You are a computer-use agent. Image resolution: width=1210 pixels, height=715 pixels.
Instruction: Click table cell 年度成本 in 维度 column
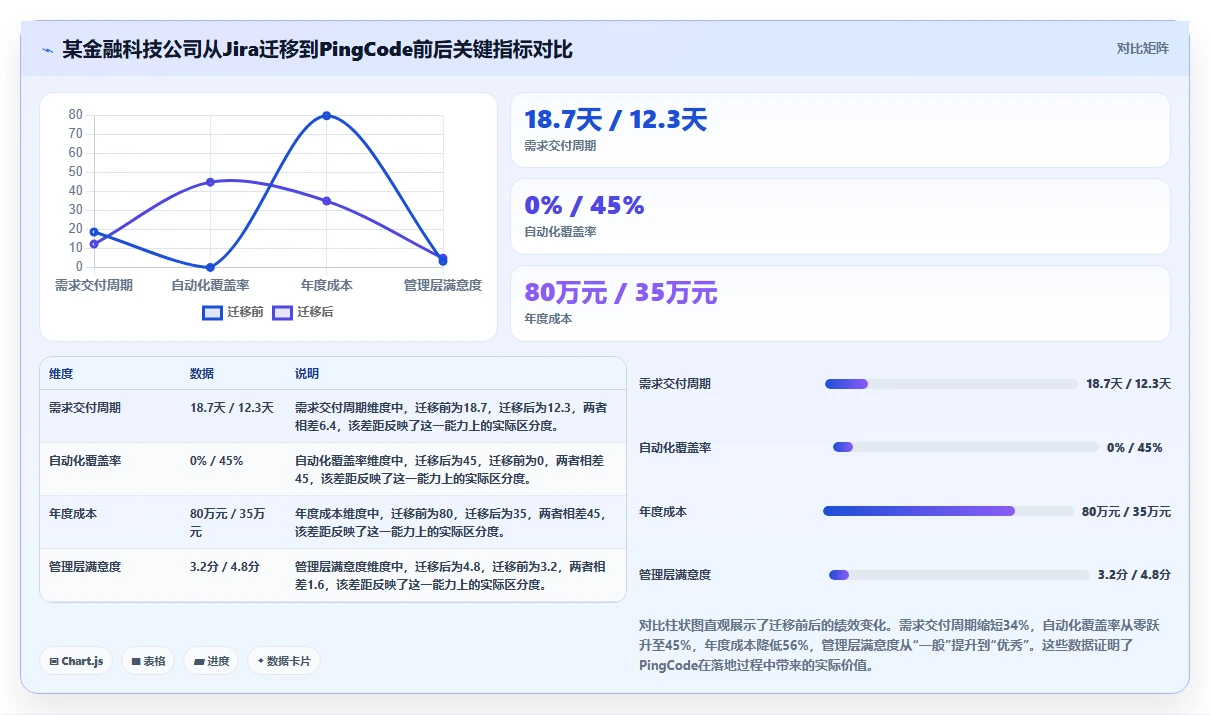[x=73, y=514]
